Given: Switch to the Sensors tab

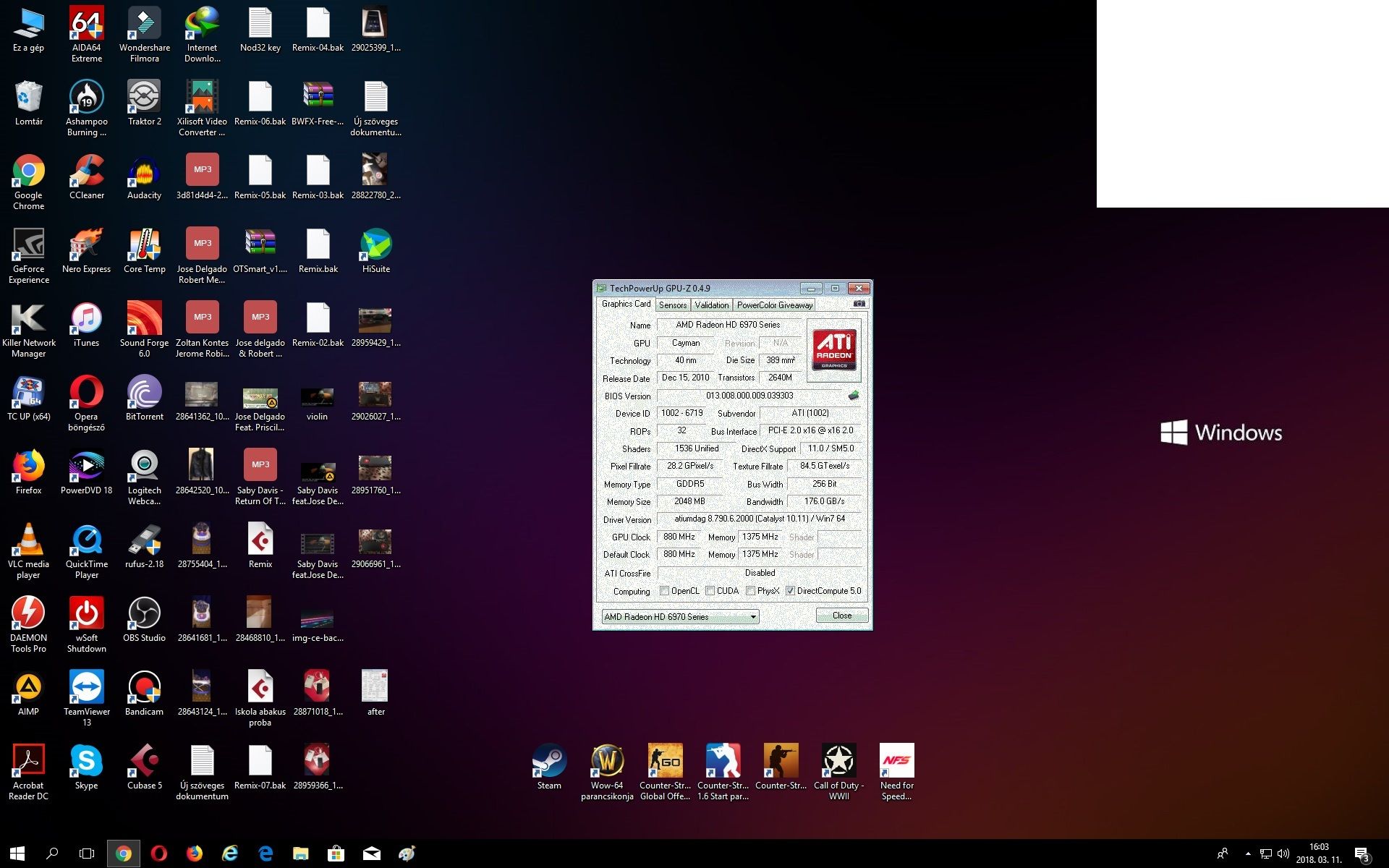Looking at the screenshot, I should [x=673, y=305].
